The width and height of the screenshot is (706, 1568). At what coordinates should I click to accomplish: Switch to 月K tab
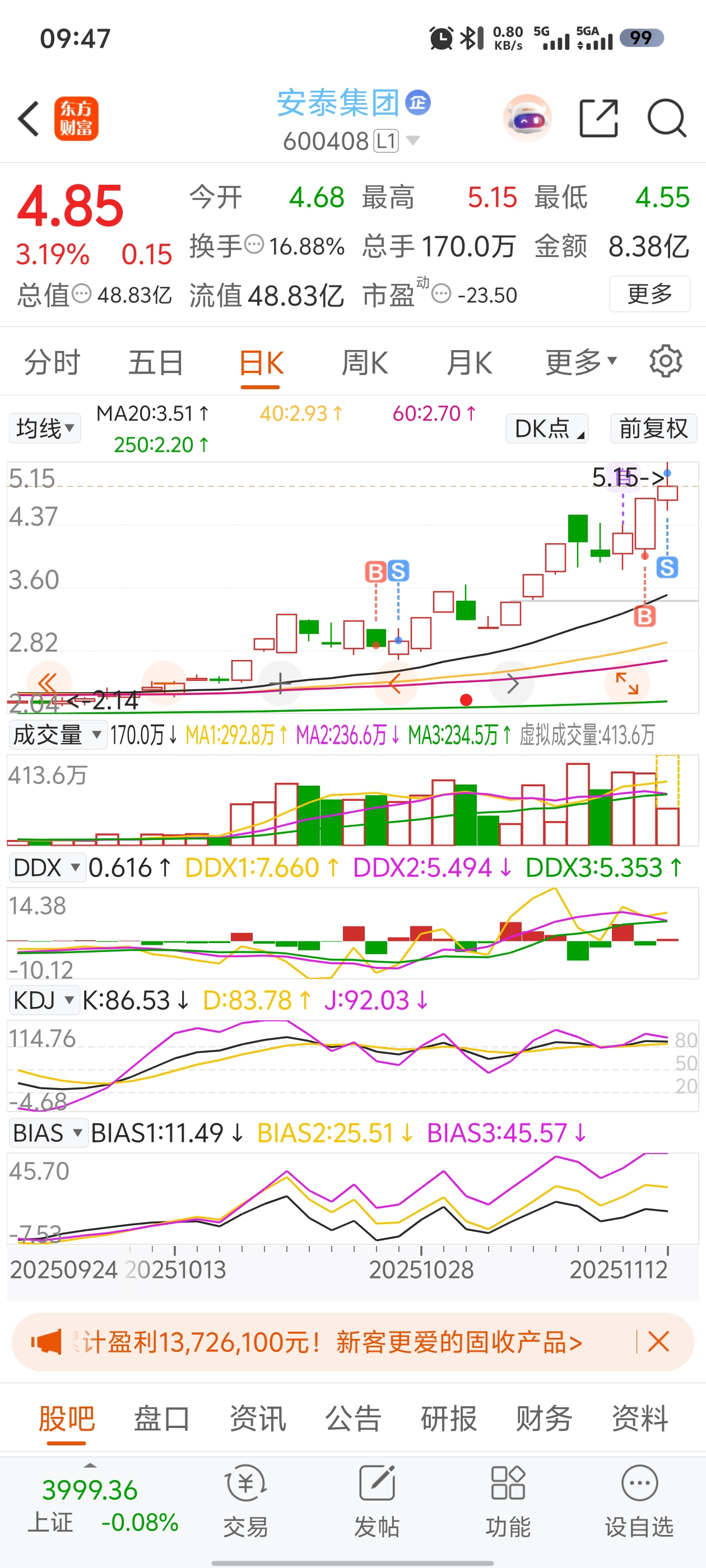469,363
